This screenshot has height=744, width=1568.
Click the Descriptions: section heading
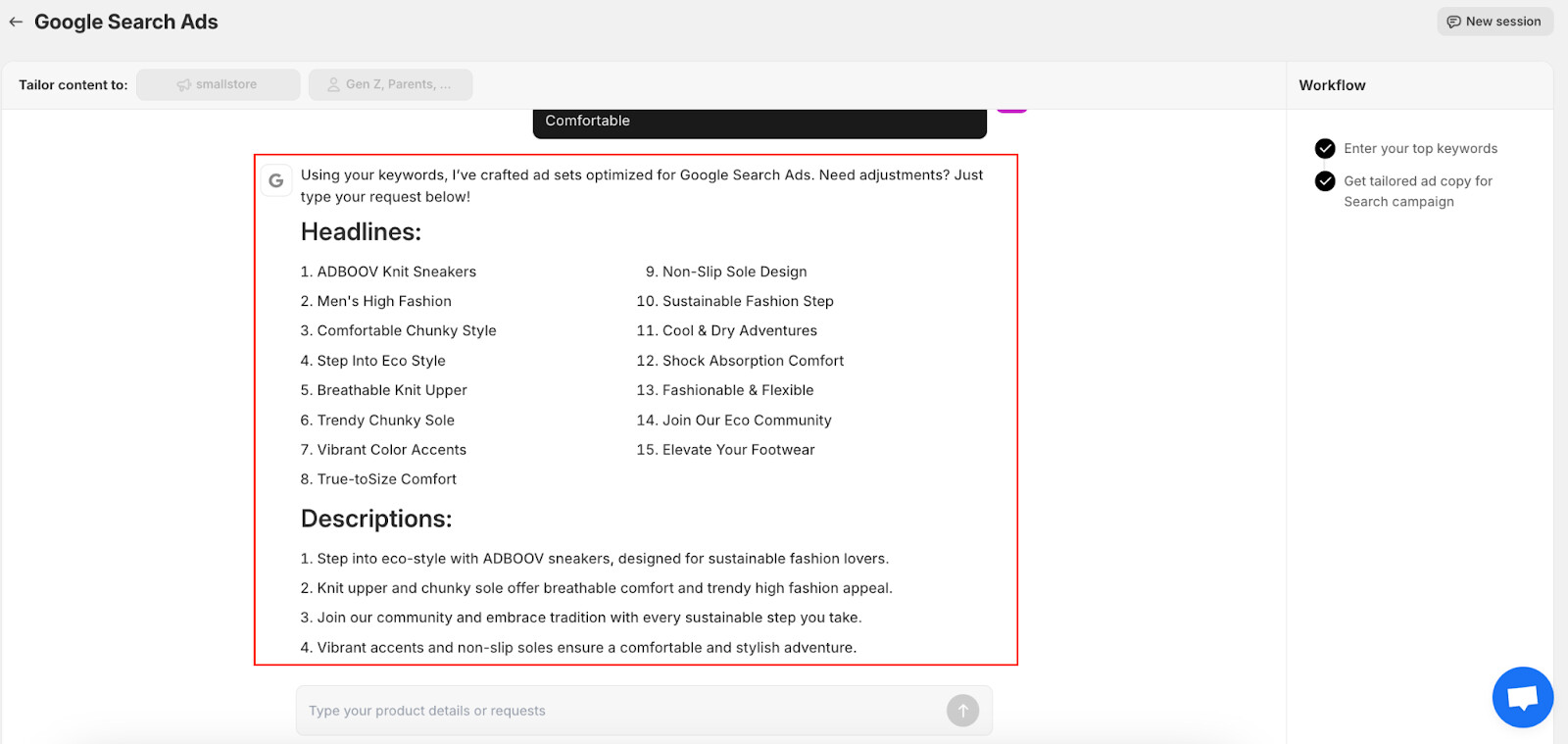[376, 519]
